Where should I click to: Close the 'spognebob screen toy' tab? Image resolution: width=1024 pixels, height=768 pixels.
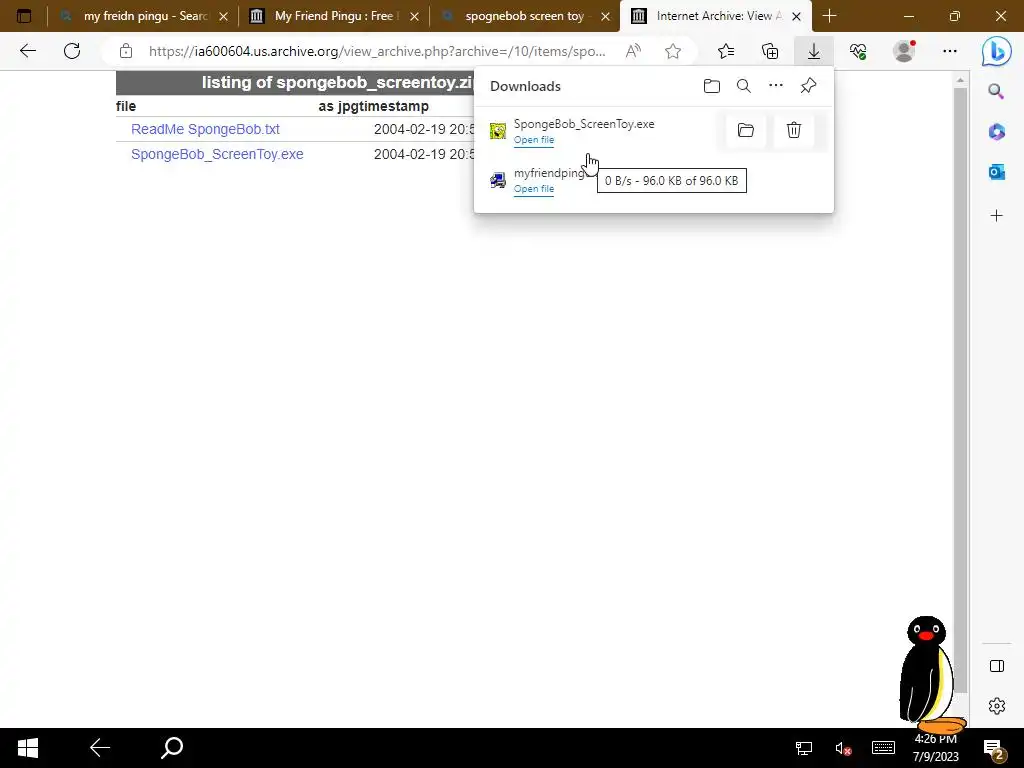(x=605, y=16)
